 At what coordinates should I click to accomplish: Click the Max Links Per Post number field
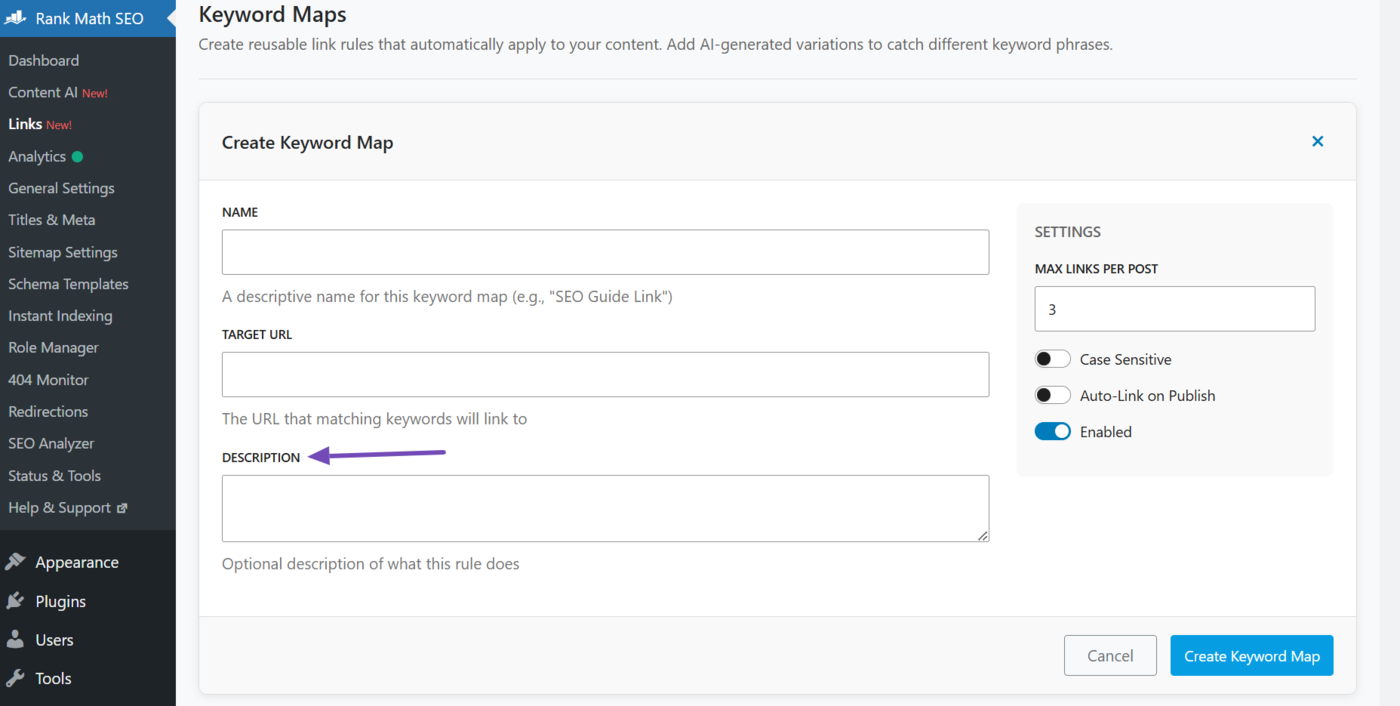[1174, 308]
